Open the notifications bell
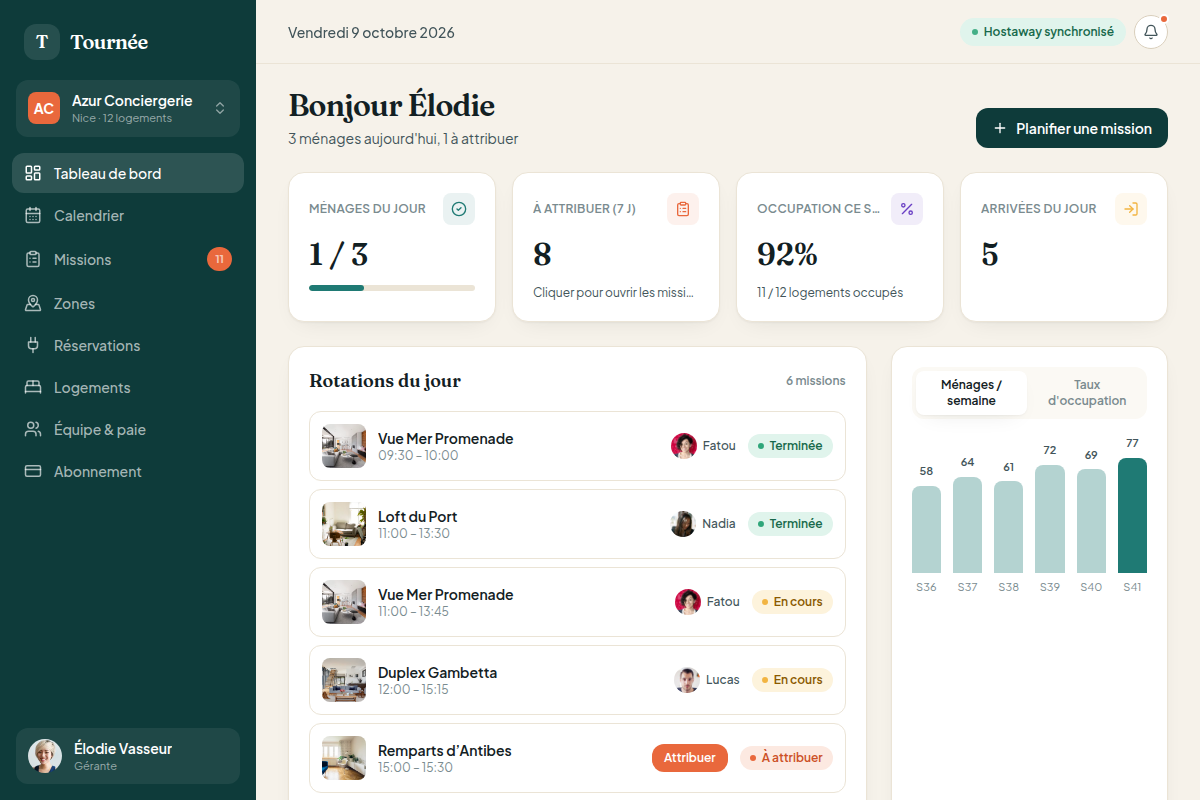The height and width of the screenshot is (800, 1200). pos(1151,32)
